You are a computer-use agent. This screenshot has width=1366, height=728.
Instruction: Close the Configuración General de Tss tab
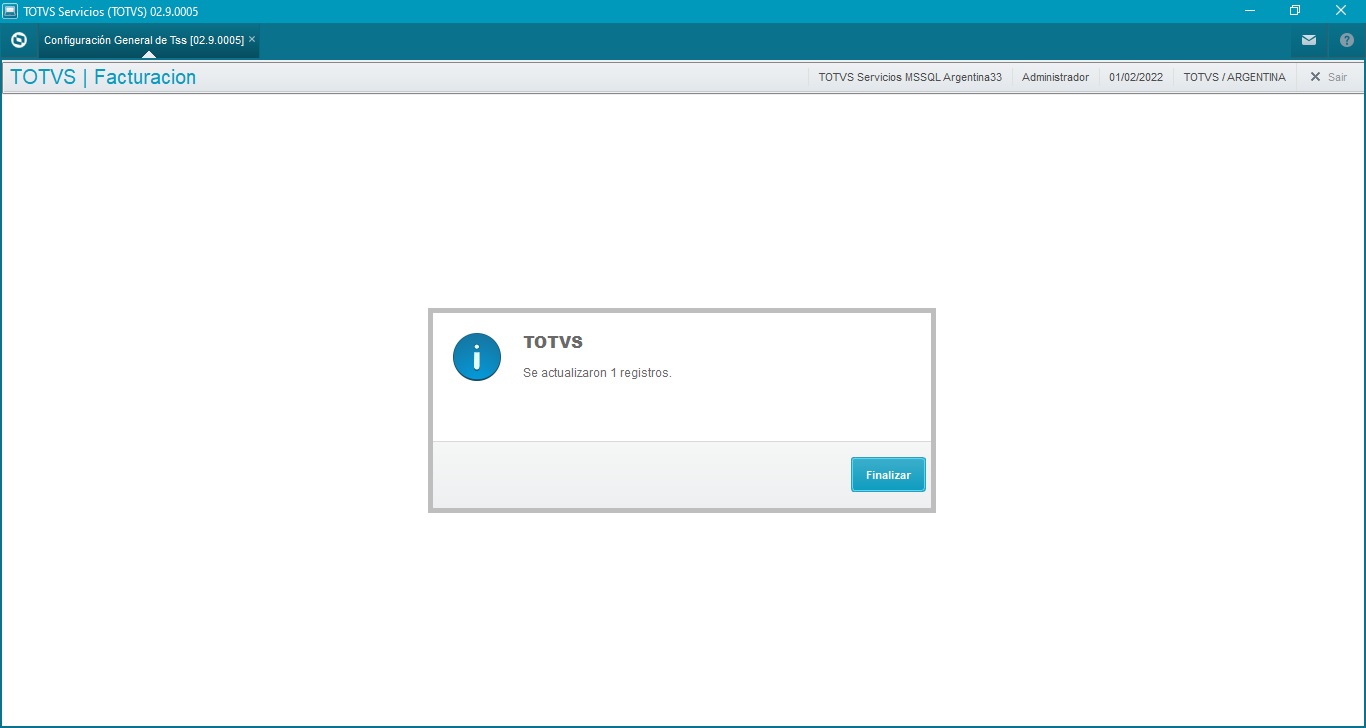coord(252,40)
